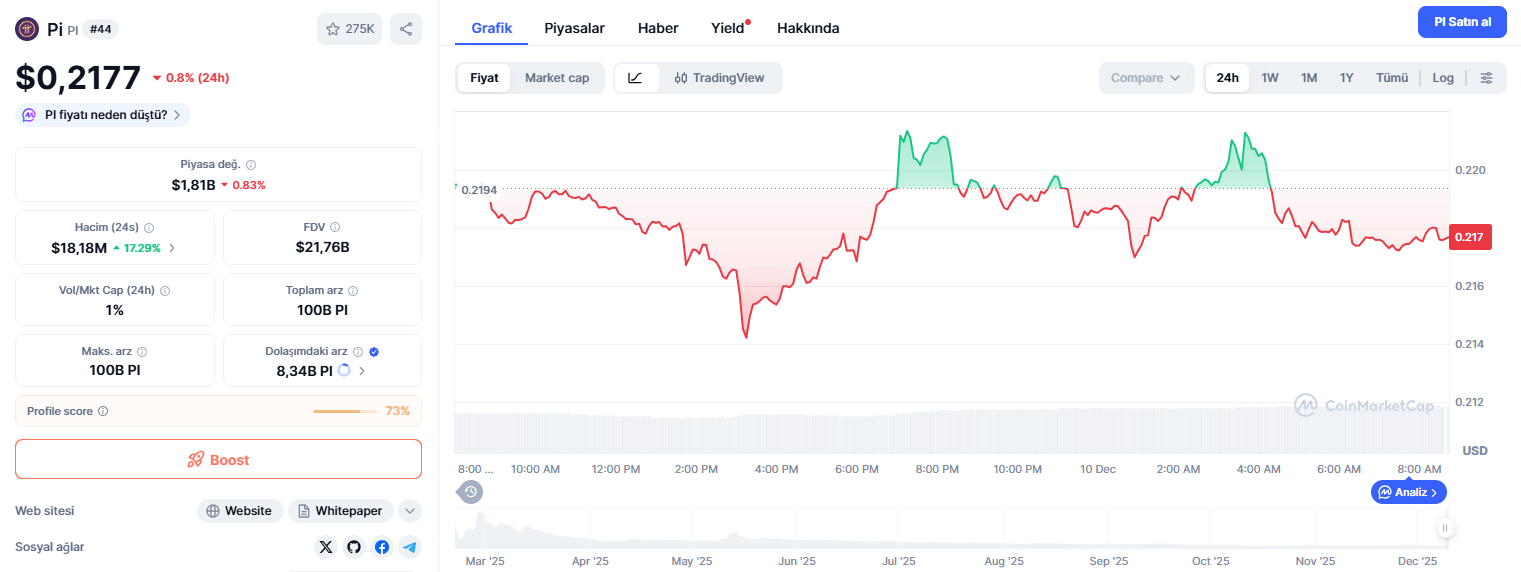Select the line chart type icon
Image resolution: width=1521 pixels, height=572 pixels.
[x=636, y=78]
